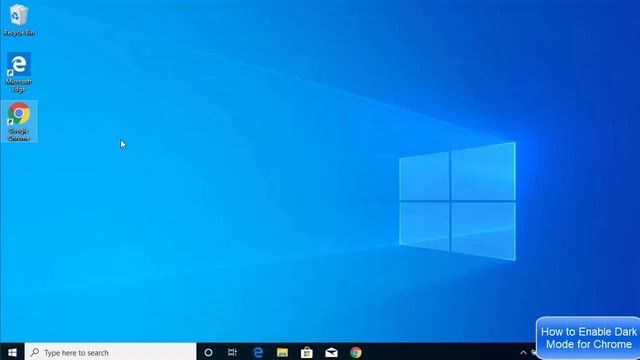Launch Google Chrome from the taskbar
640x360 pixels.
pyautogui.click(x=356, y=352)
